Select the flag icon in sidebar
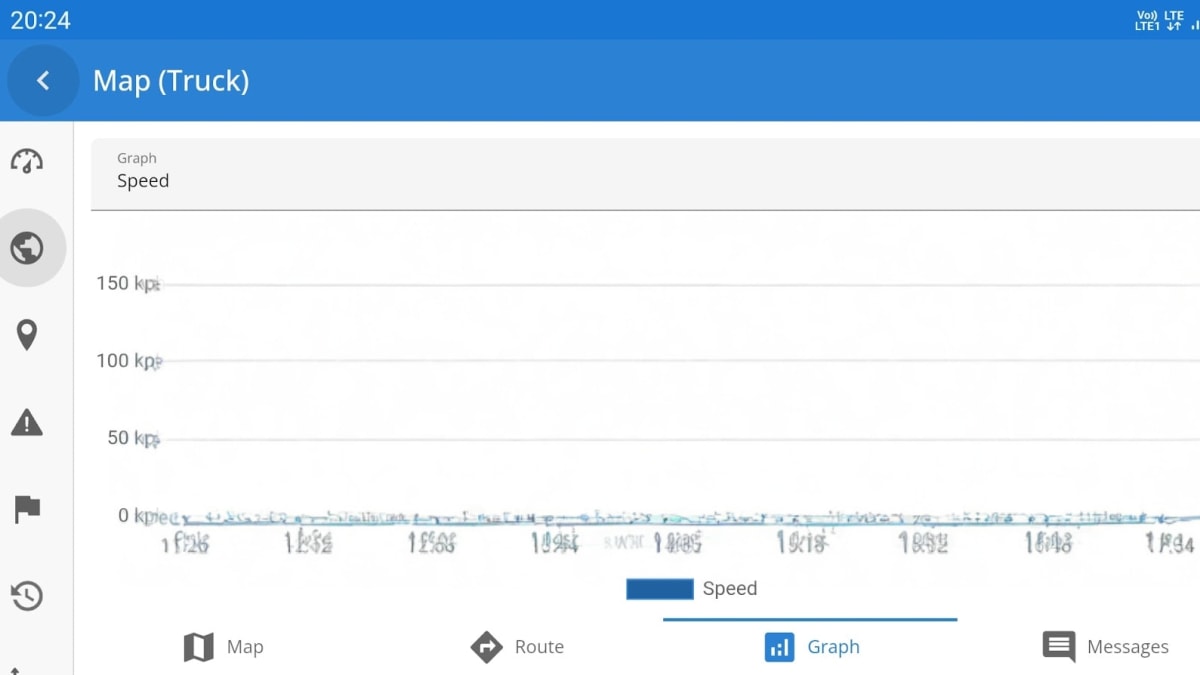This screenshot has width=1200, height=675. 27,509
